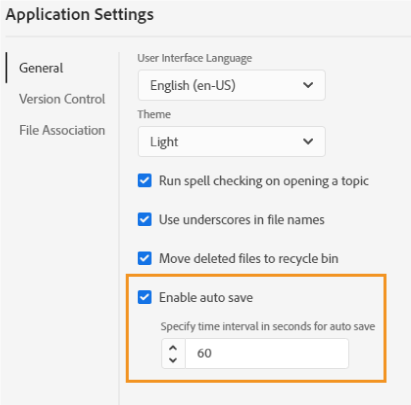Click the 'Specify time interval in seconds' label

pyautogui.click(x=268, y=326)
